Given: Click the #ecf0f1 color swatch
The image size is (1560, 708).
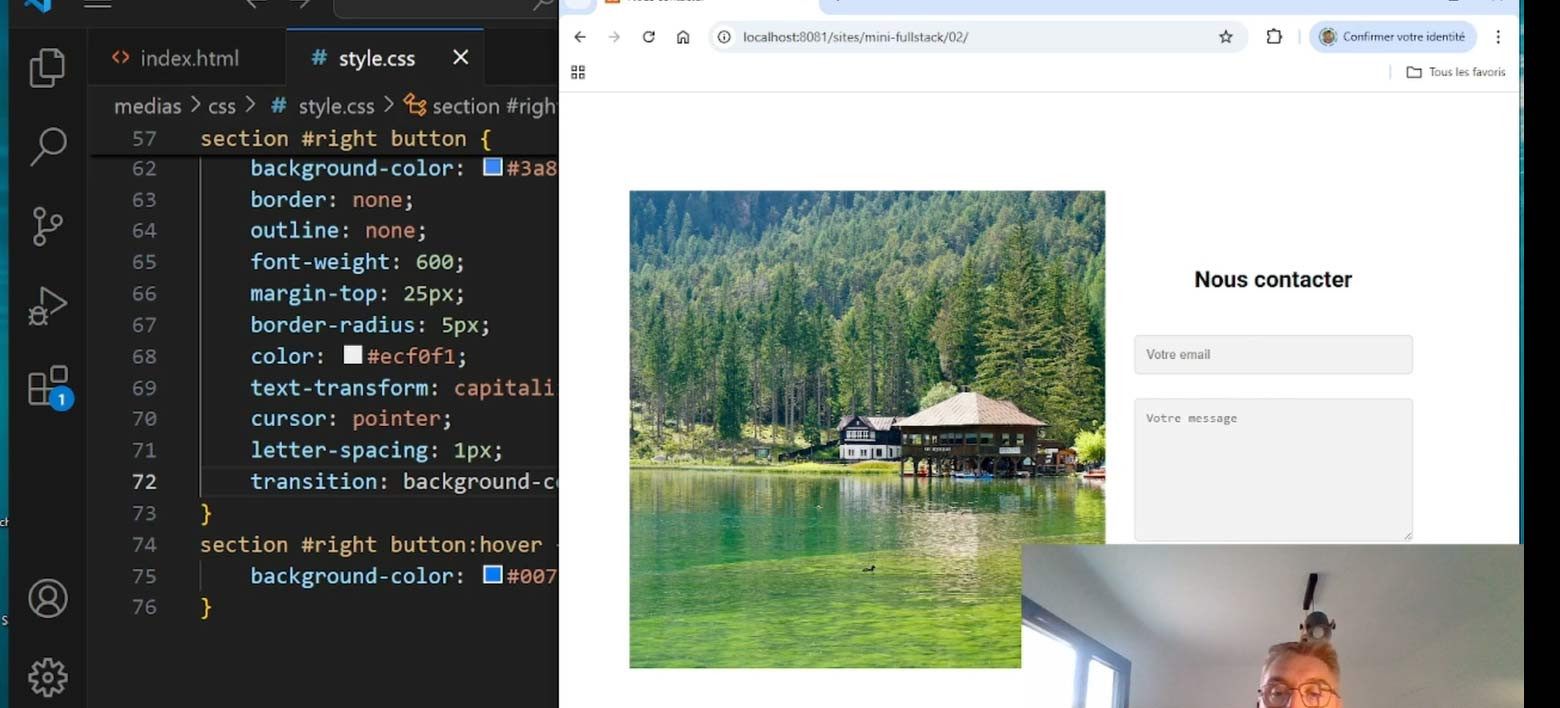Looking at the screenshot, I should click(352, 355).
